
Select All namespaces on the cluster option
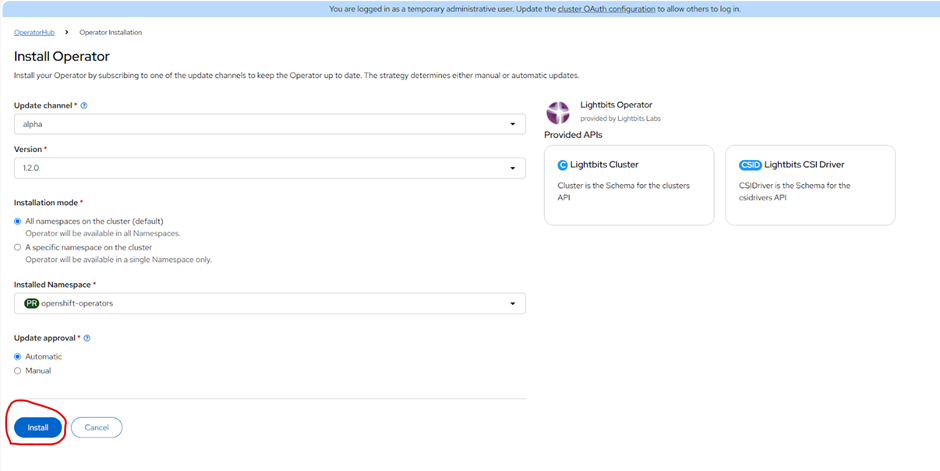[x=18, y=221]
